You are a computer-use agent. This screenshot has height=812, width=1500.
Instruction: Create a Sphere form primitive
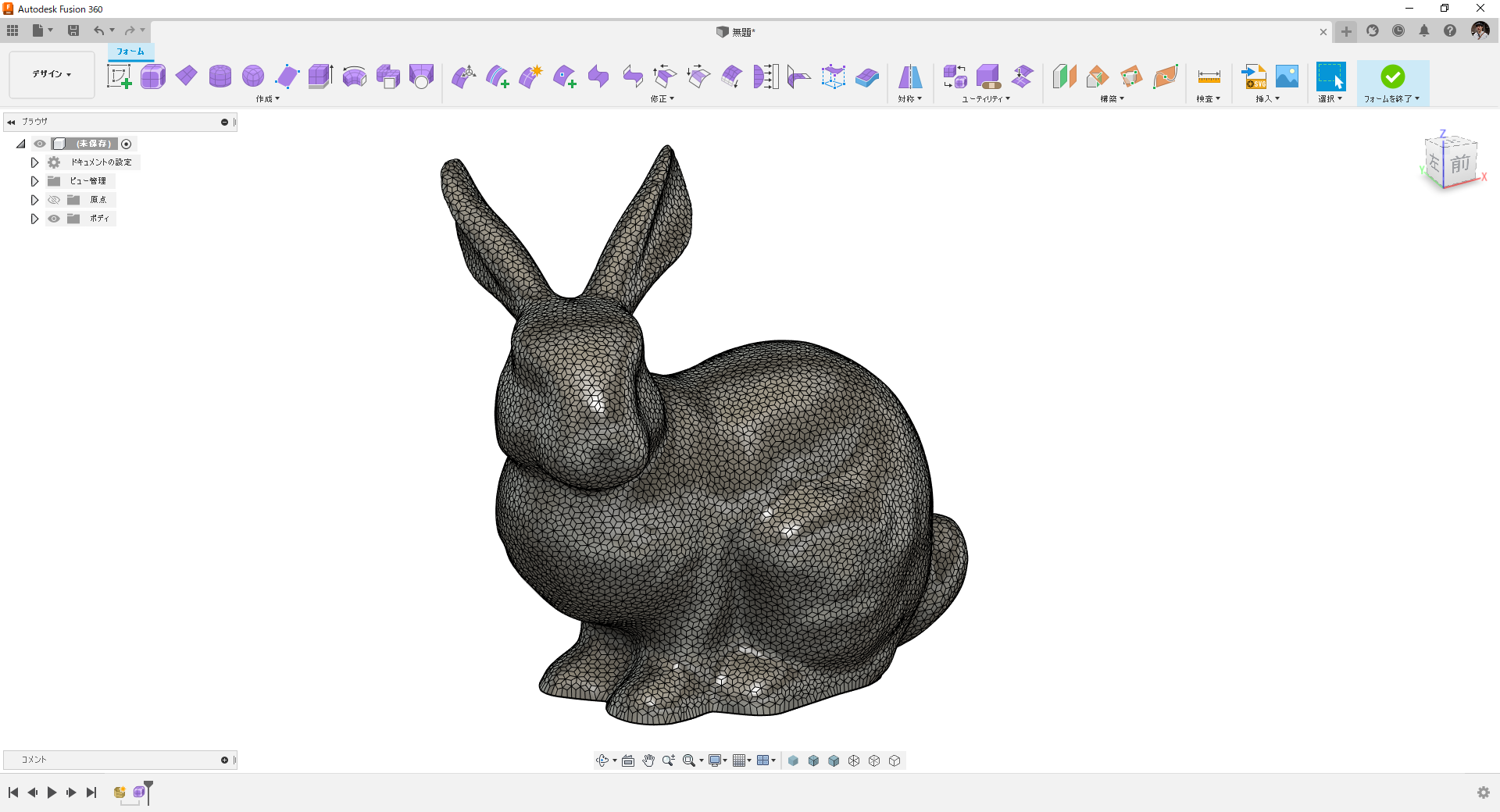(x=253, y=77)
